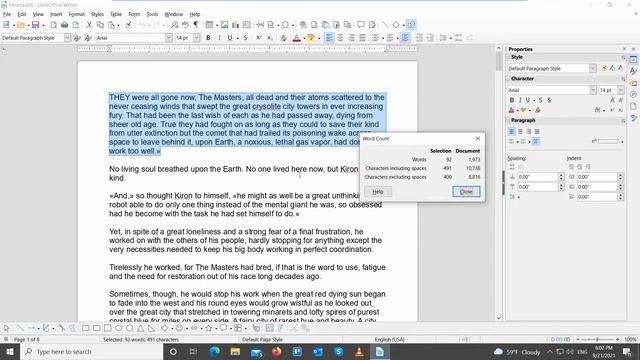This screenshot has height=360, width=640.
Task: Apply Superscript from the formatting toolbar
Action: tap(258, 38)
